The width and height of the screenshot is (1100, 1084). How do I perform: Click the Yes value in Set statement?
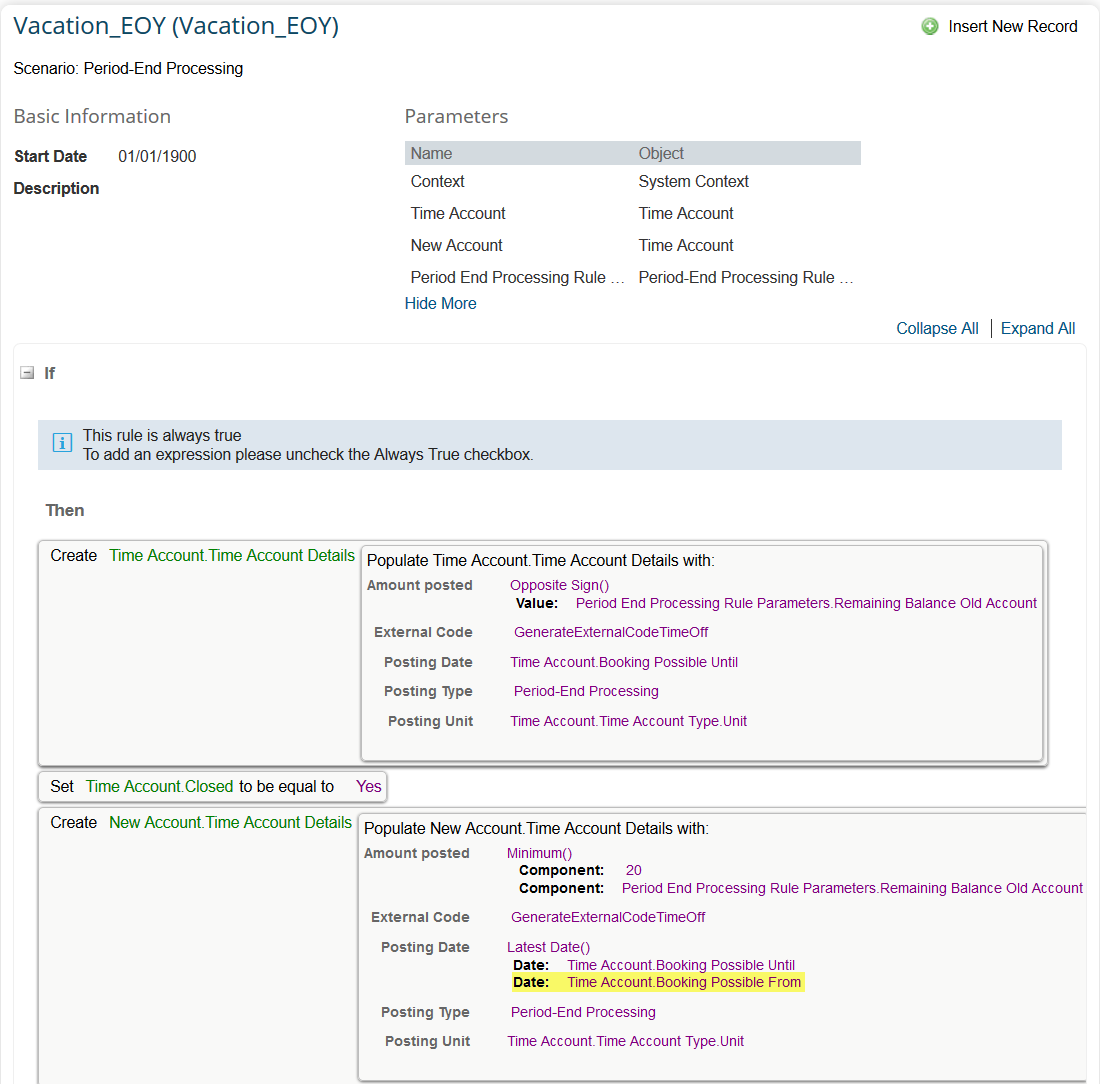pos(368,787)
